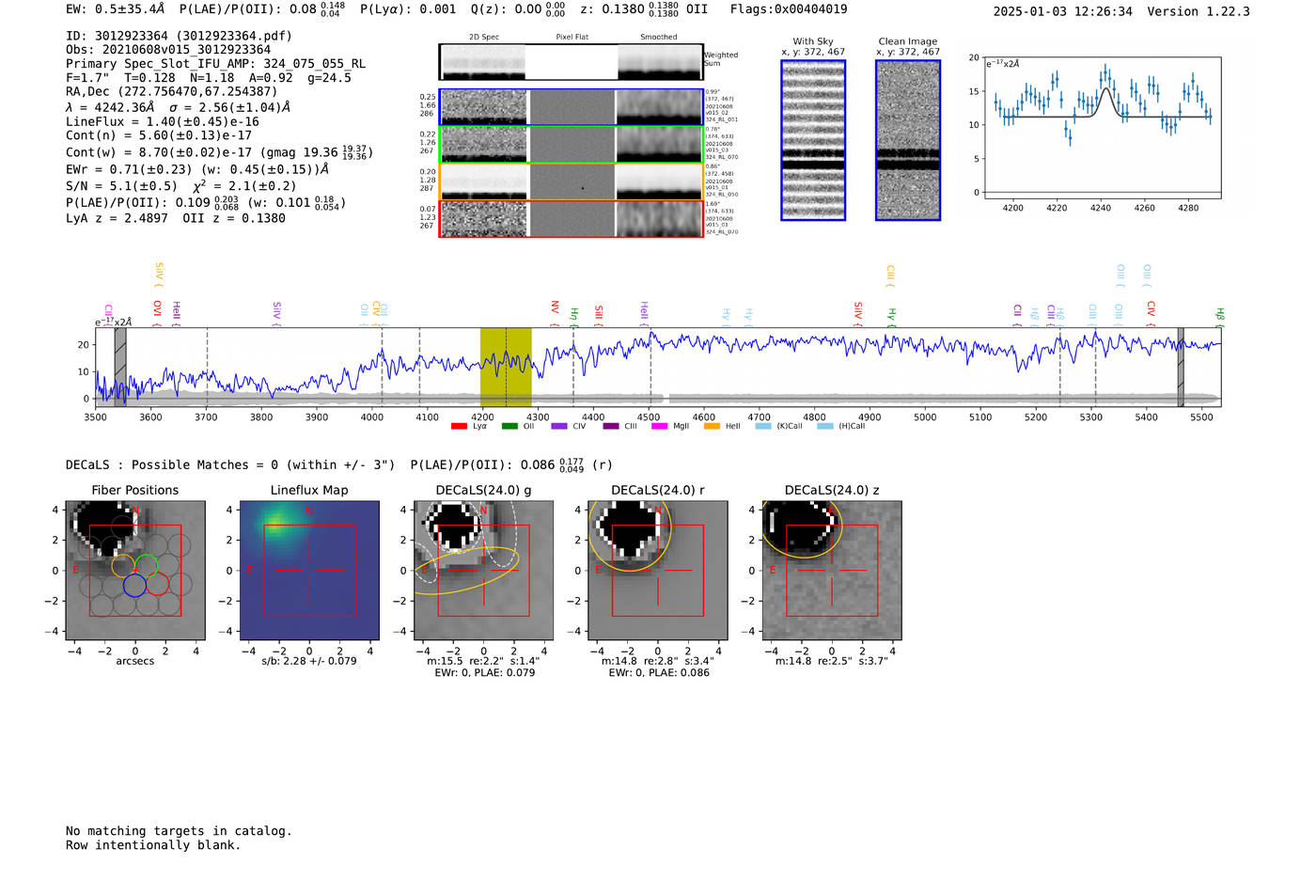Click the red NV line label
The image size is (1316, 896).
[x=555, y=307]
